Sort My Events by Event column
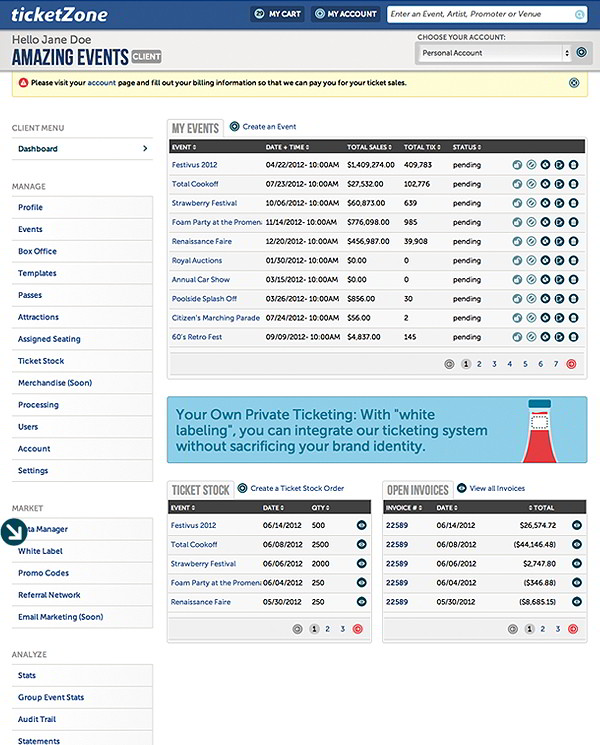600x745 pixels. [184, 147]
